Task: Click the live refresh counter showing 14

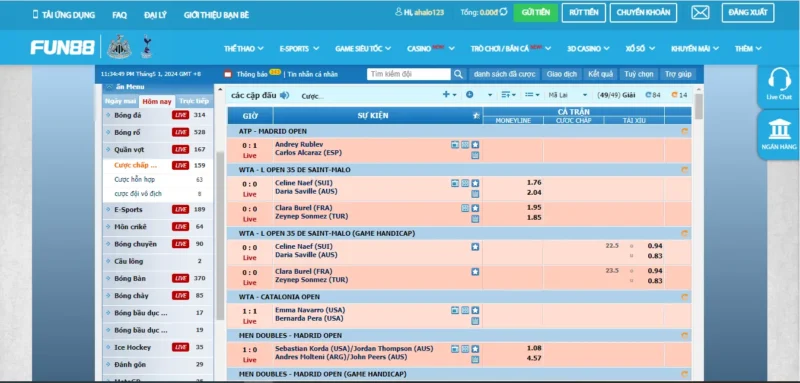Action: coord(679,95)
